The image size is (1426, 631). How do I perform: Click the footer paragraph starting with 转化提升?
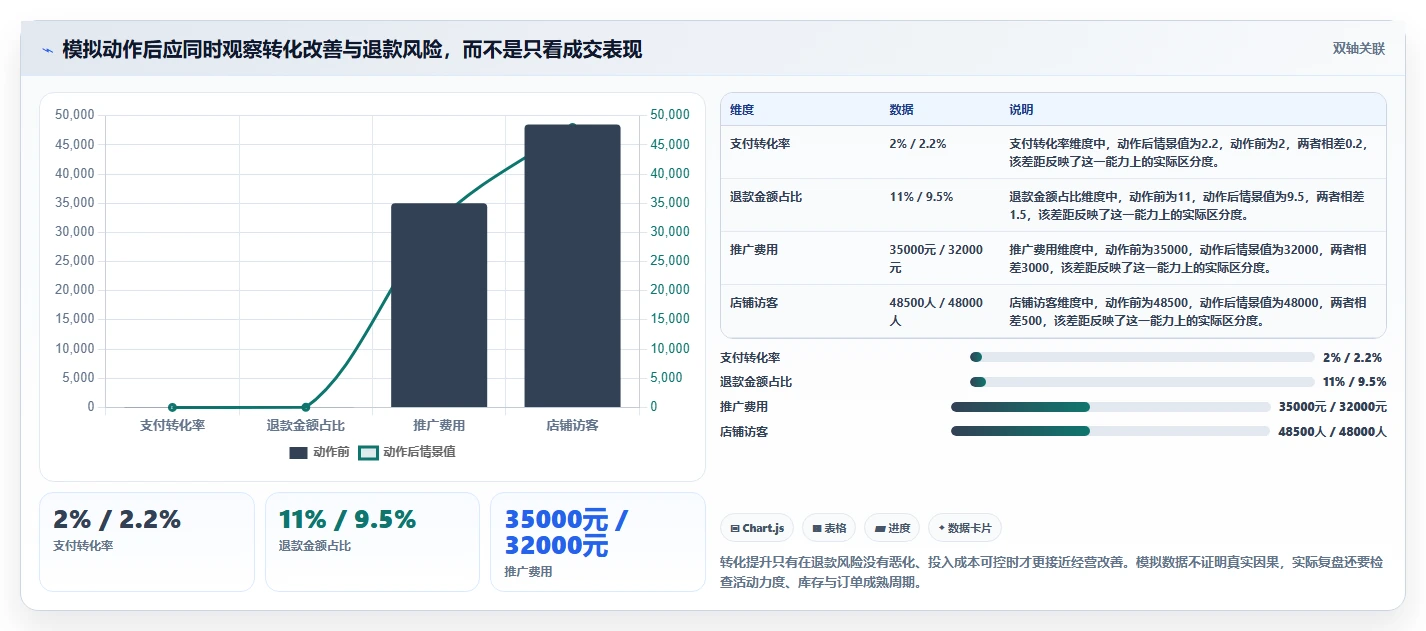click(x=1051, y=572)
